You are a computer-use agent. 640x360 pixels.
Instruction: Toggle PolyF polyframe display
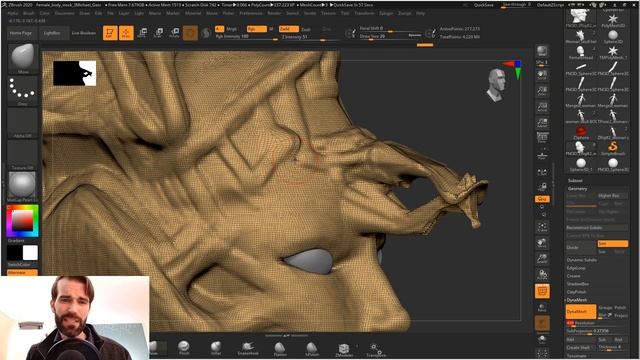pyautogui.click(x=542, y=291)
